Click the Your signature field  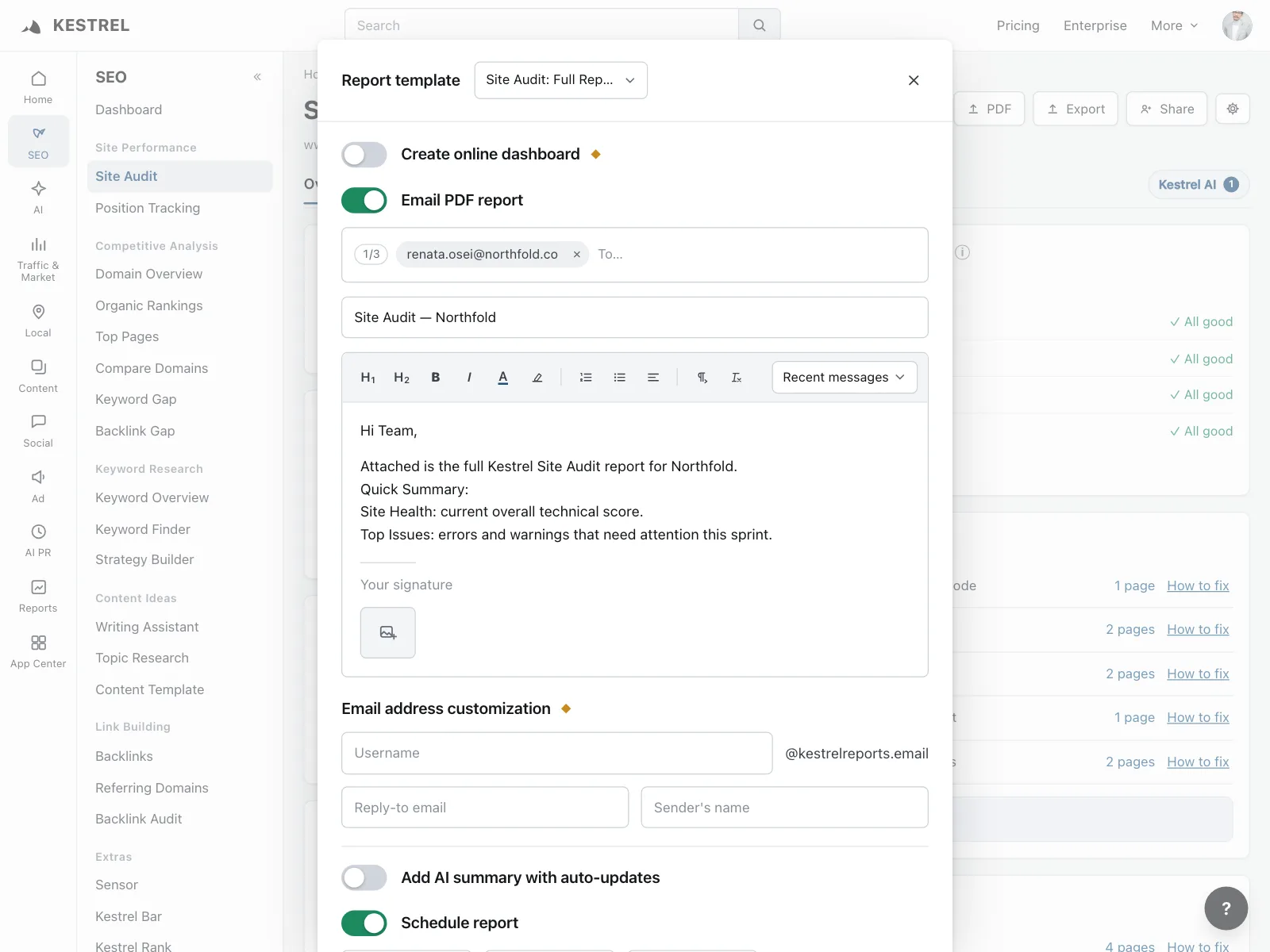pos(406,585)
